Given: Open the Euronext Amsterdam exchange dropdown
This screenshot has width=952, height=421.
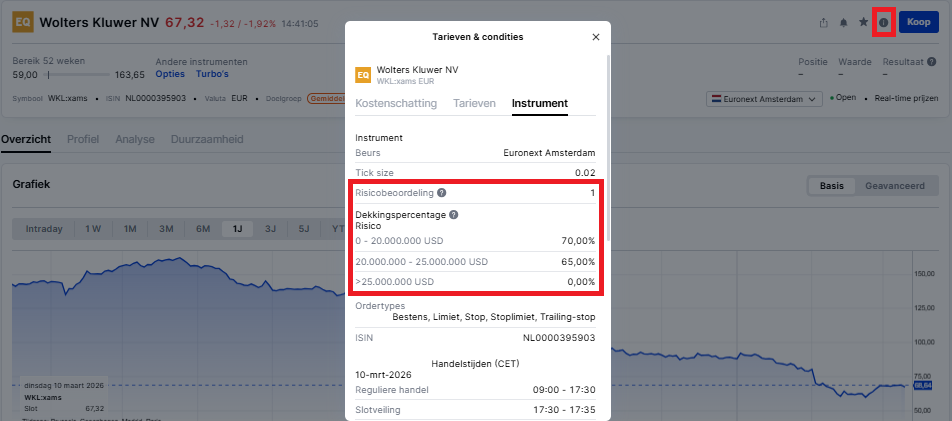Looking at the screenshot, I should [x=765, y=98].
